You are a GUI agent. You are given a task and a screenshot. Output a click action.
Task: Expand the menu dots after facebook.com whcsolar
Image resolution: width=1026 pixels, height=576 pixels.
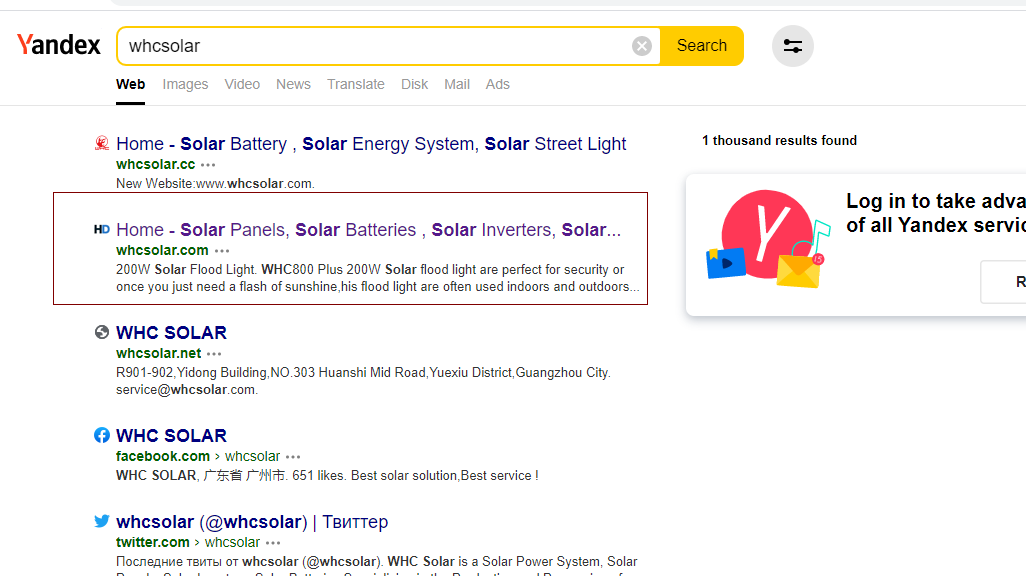point(293,457)
